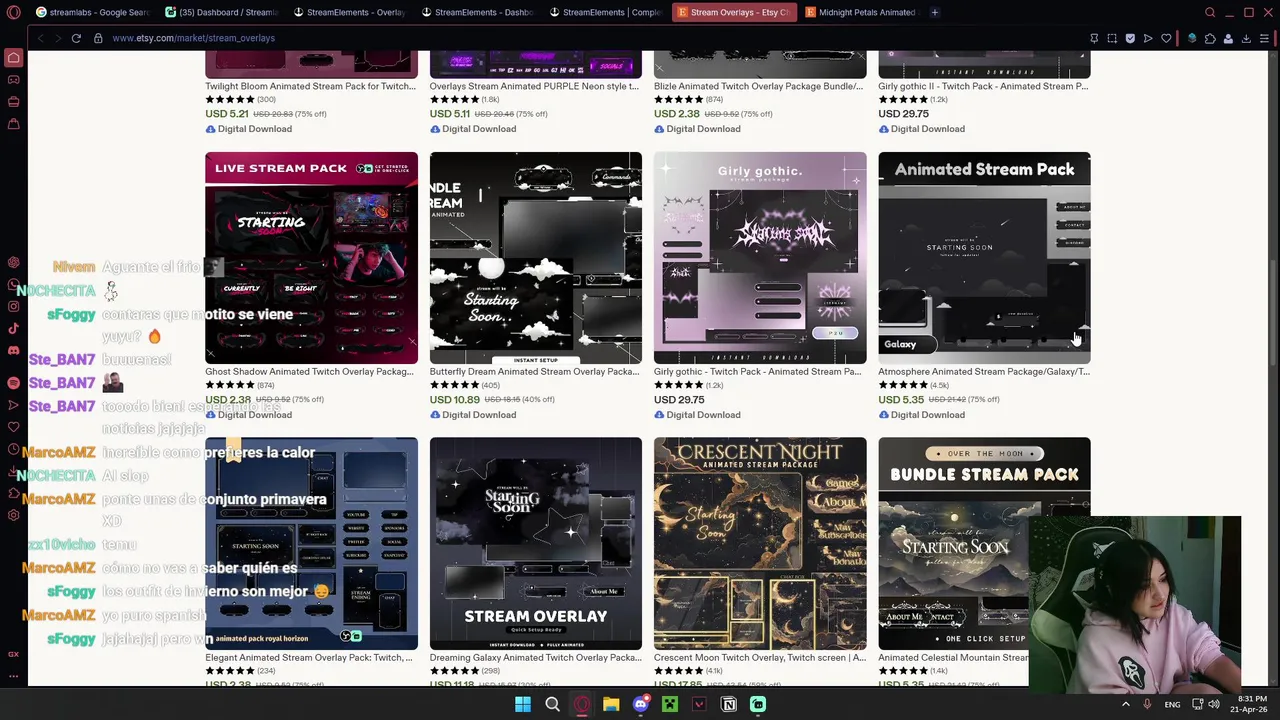This screenshot has width=1280, height=720.
Task: Open File Explorer from the taskbar
Action: click(611, 704)
